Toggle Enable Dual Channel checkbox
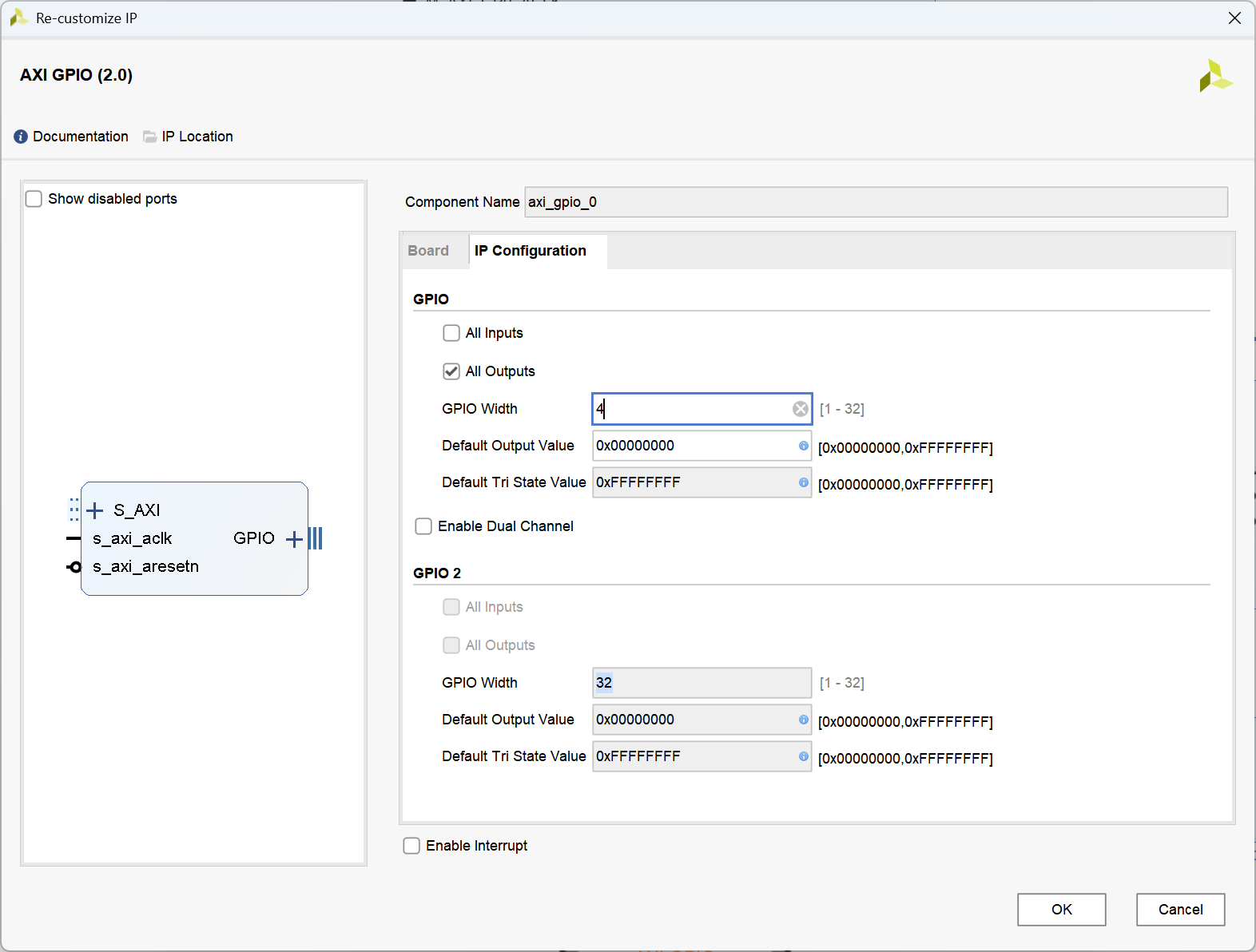This screenshot has width=1256, height=952. coord(423,526)
